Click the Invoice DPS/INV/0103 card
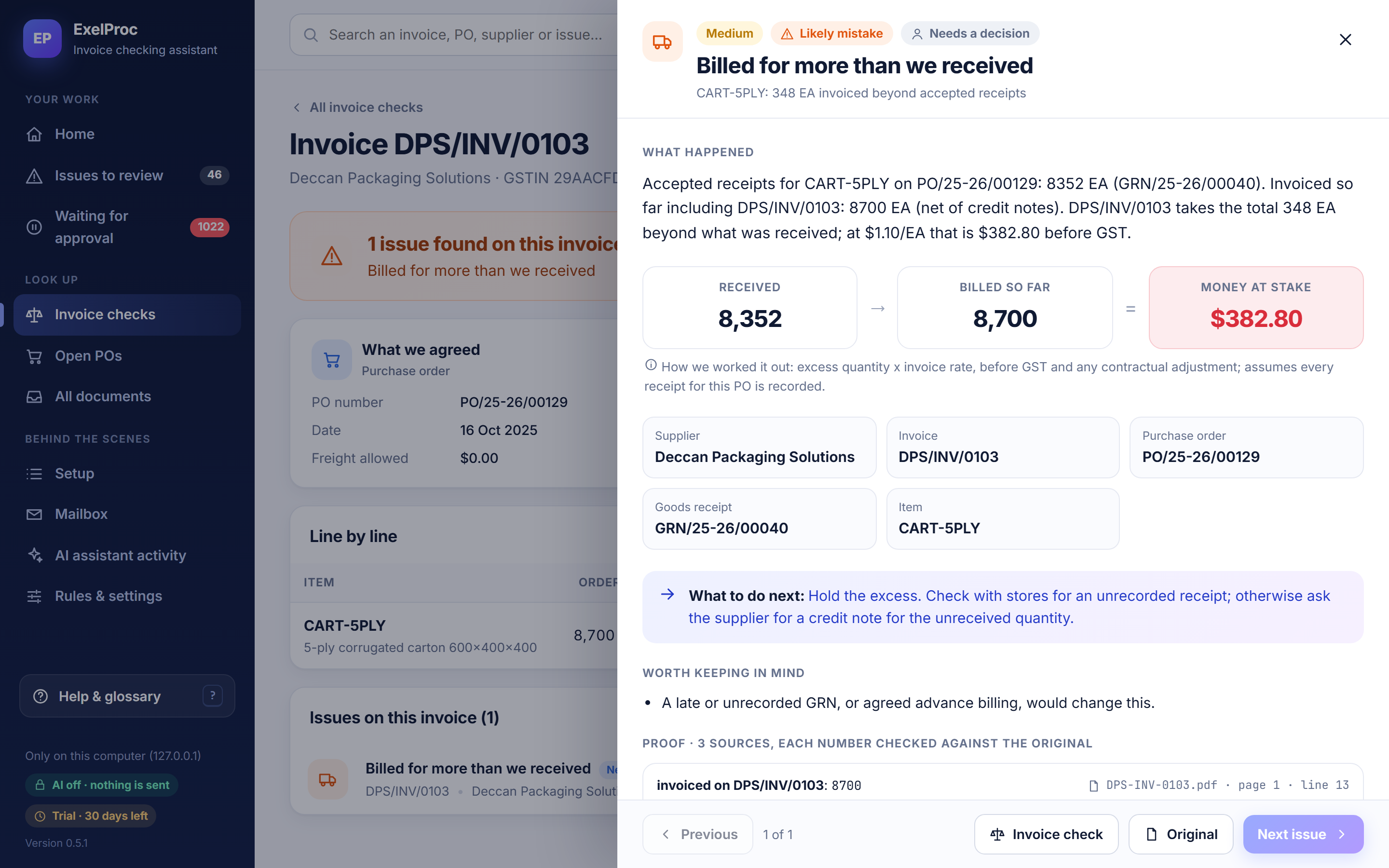The height and width of the screenshot is (868, 1389). [x=1003, y=447]
